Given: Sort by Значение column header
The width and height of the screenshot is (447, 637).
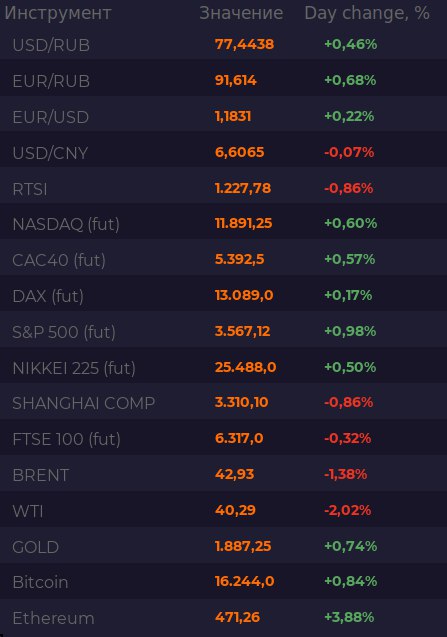Looking at the screenshot, I should point(241,13).
